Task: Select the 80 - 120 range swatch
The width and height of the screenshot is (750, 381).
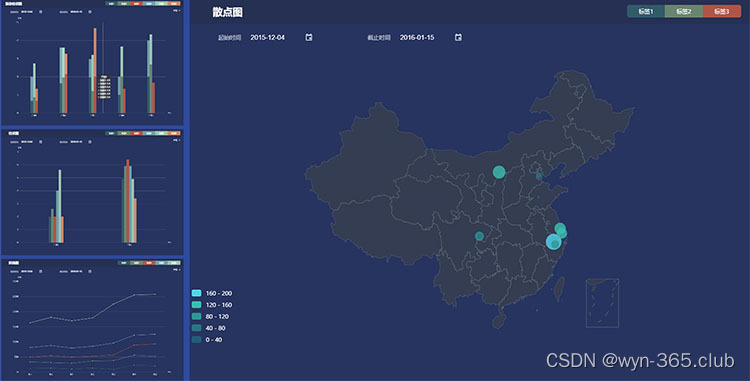Action: pos(196,316)
